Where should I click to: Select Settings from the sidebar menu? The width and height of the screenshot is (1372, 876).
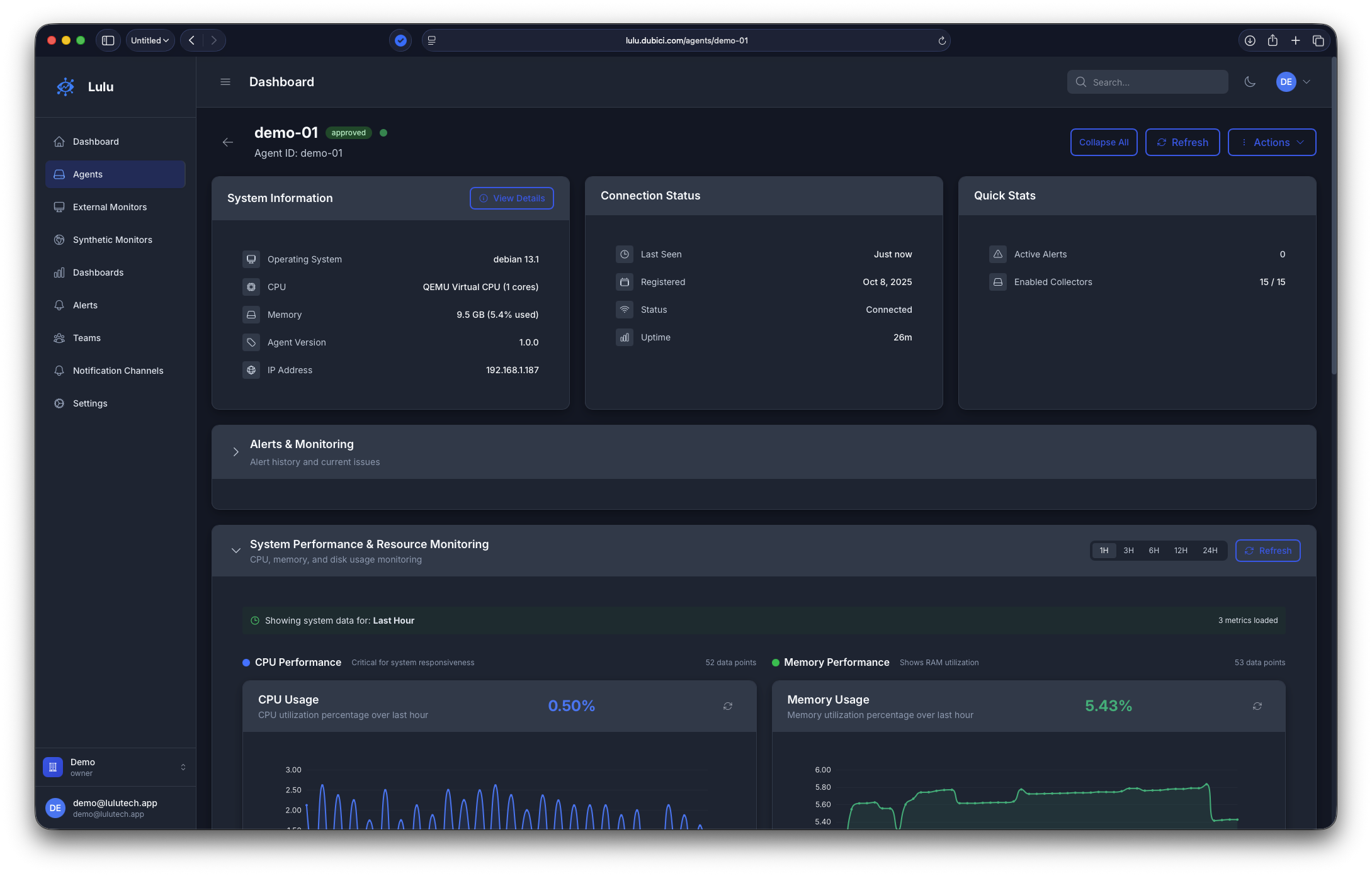click(x=89, y=403)
